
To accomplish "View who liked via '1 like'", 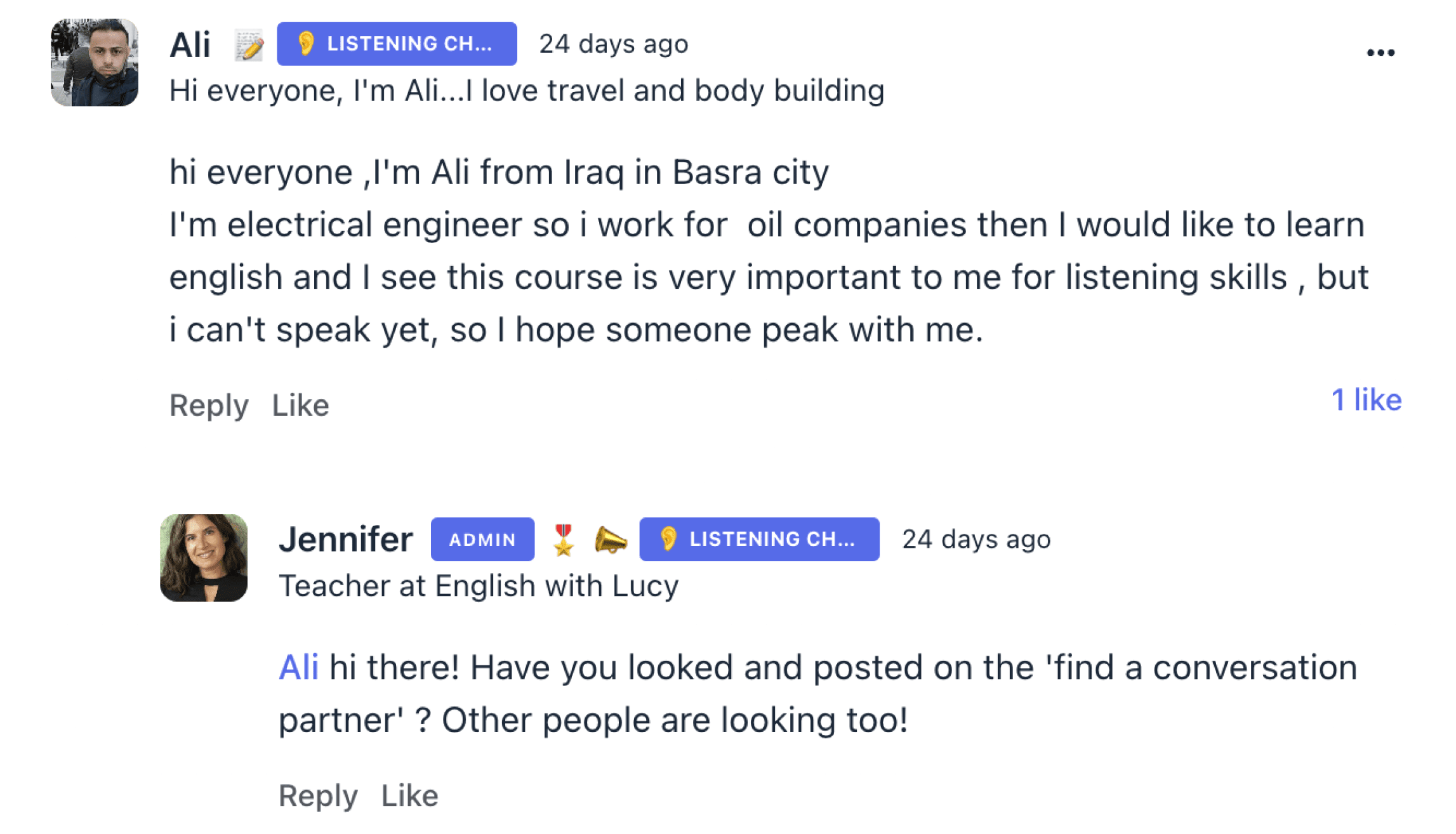I will click(x=1366, y=400).
